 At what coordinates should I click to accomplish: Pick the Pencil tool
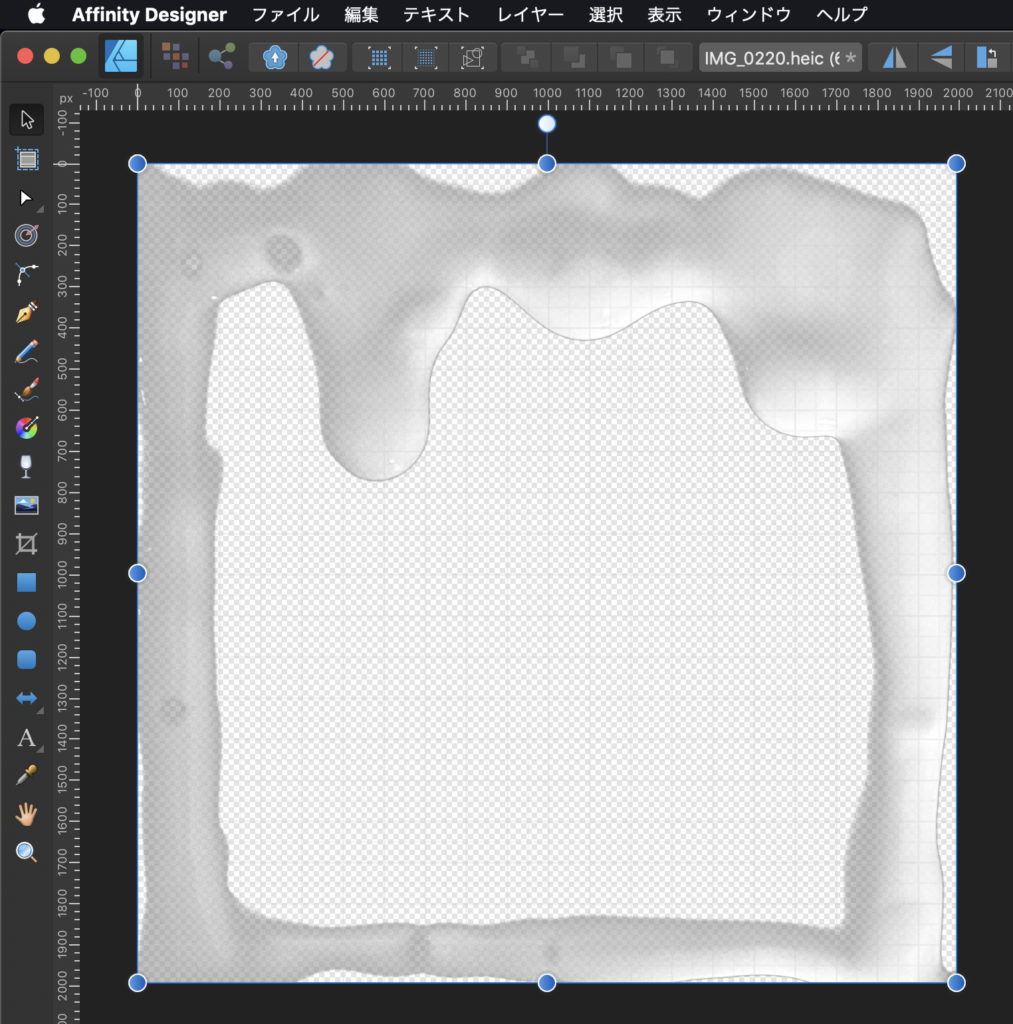pyautogui.click(x=27, y=351)
